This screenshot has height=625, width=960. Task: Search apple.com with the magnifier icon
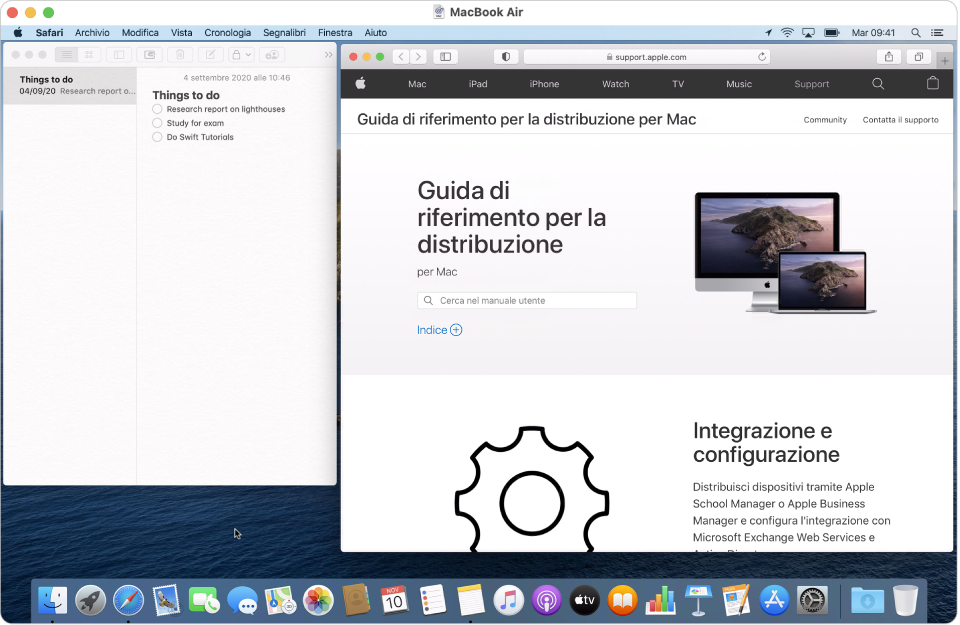coord(878,84)
